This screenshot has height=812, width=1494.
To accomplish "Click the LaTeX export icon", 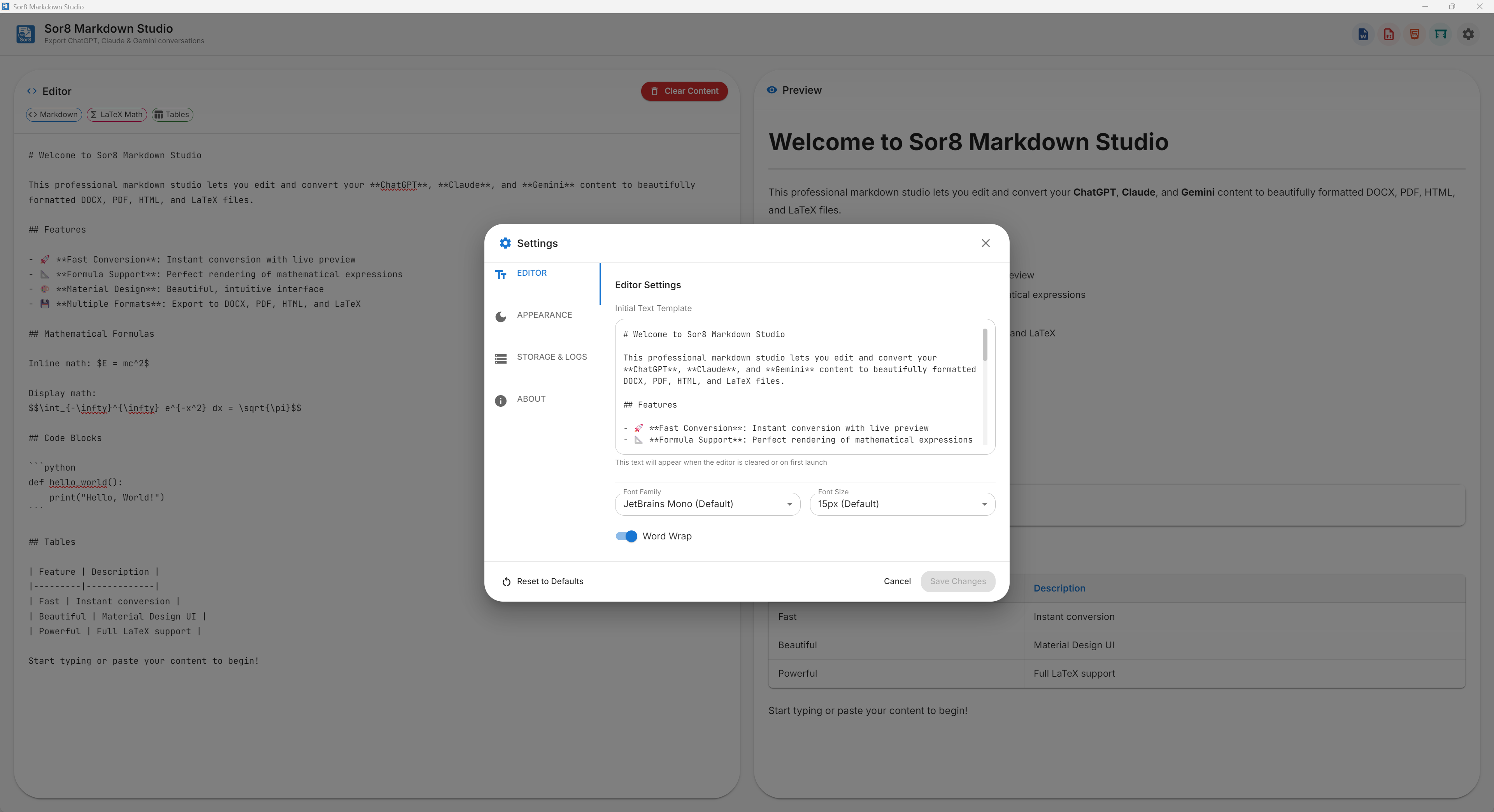I will click(x=1441, y=34).
